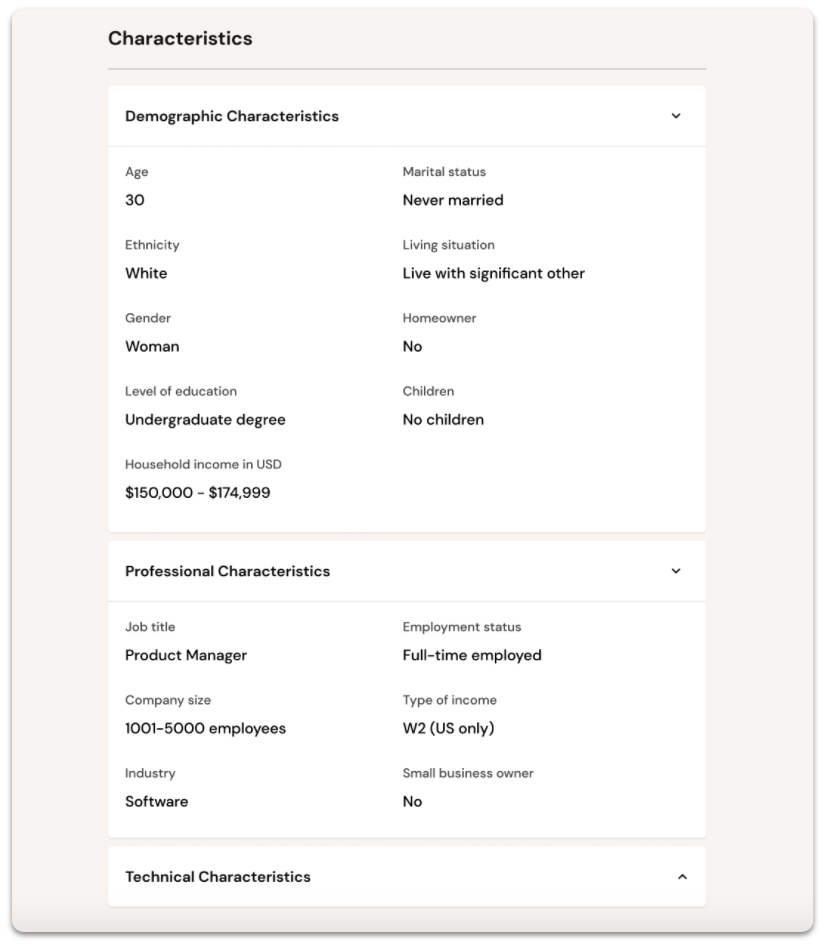Screen dimensions: 832x950
Task: Click the Technical Characteristics section header
Action: pyautogui.click(x=407, y=877)
